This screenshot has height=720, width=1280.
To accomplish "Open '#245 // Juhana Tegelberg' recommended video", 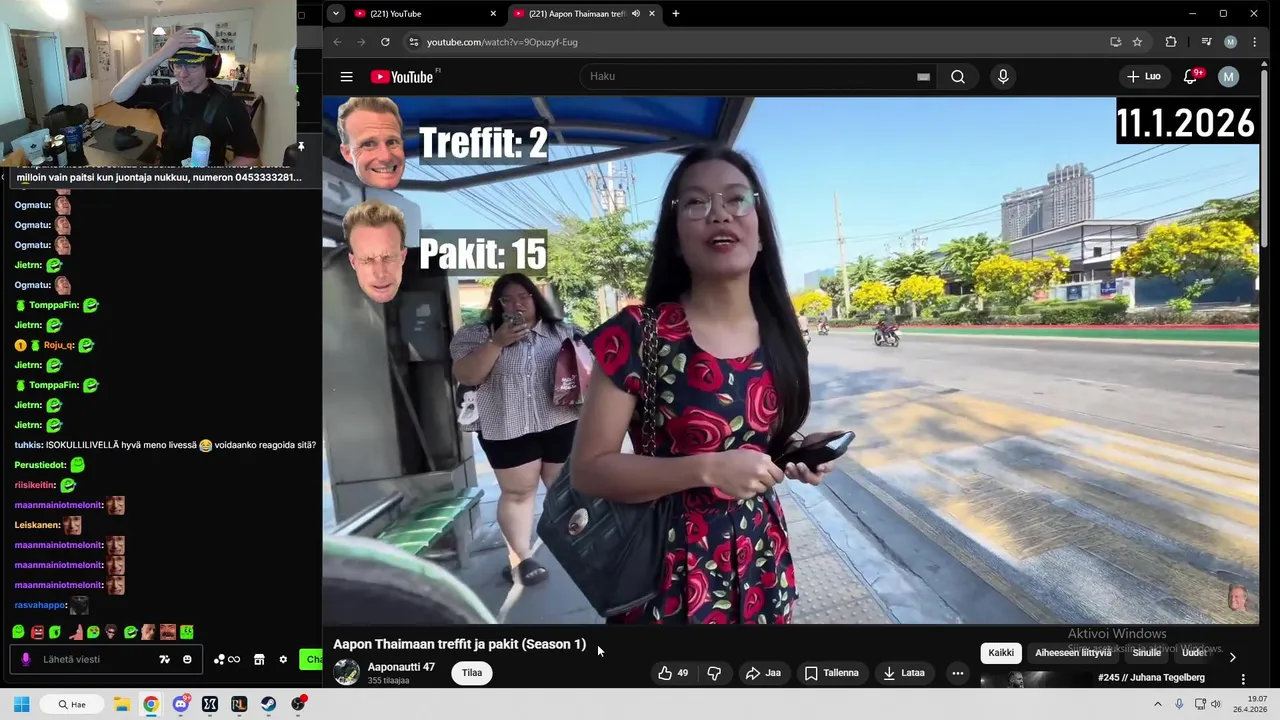I will pos(1151,678).
